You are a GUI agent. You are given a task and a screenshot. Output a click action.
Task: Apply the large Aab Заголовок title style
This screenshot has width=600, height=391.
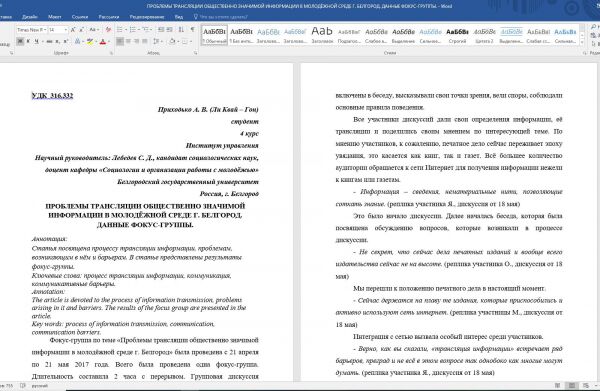click(322, 35)
